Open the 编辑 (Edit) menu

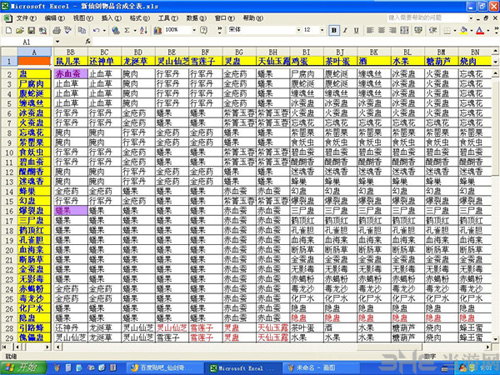point(55,18)
